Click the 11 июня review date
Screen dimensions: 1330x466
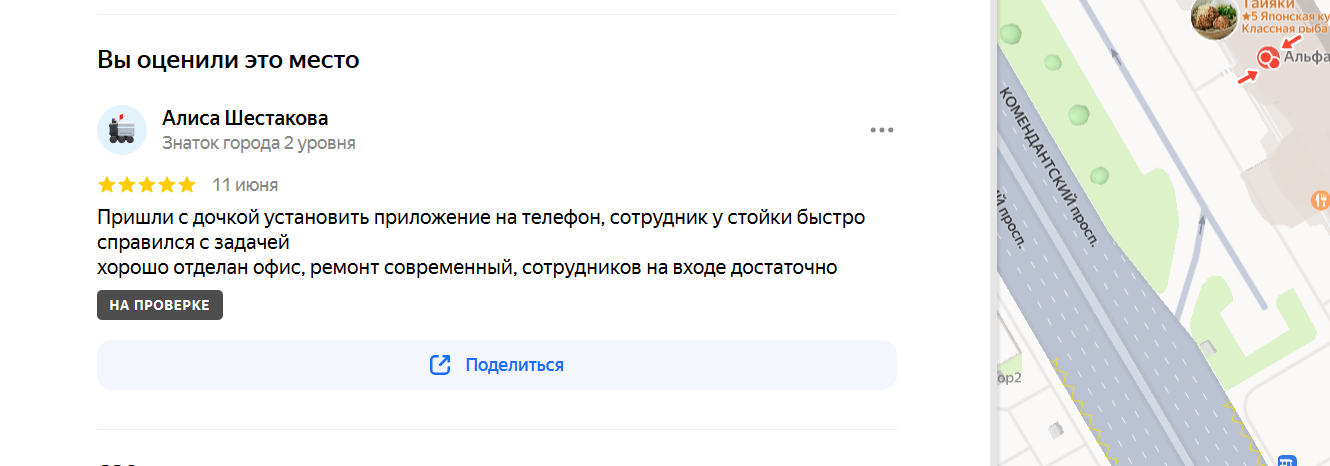(x=245, y=185)
